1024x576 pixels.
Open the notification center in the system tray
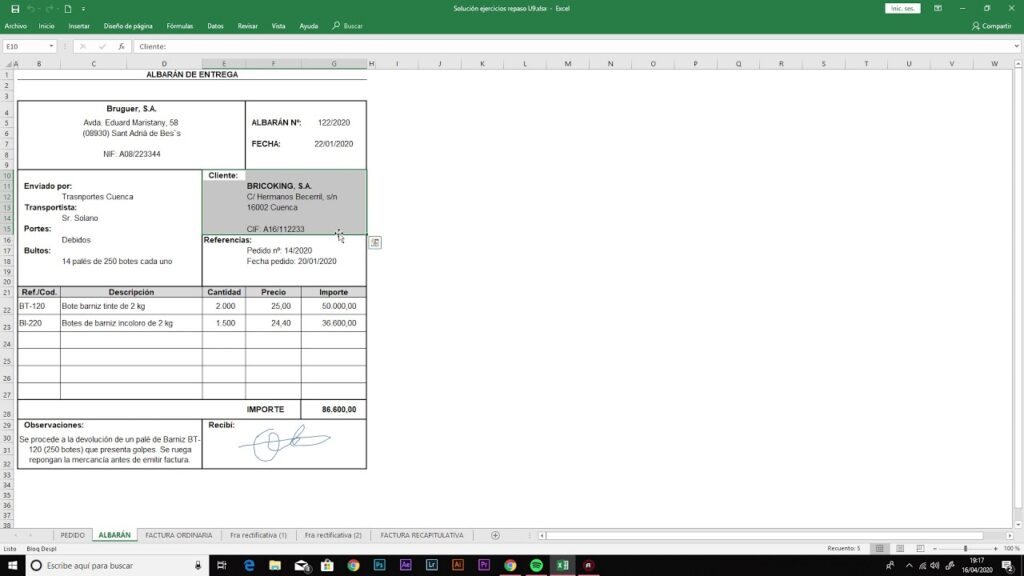(1008, 566)
